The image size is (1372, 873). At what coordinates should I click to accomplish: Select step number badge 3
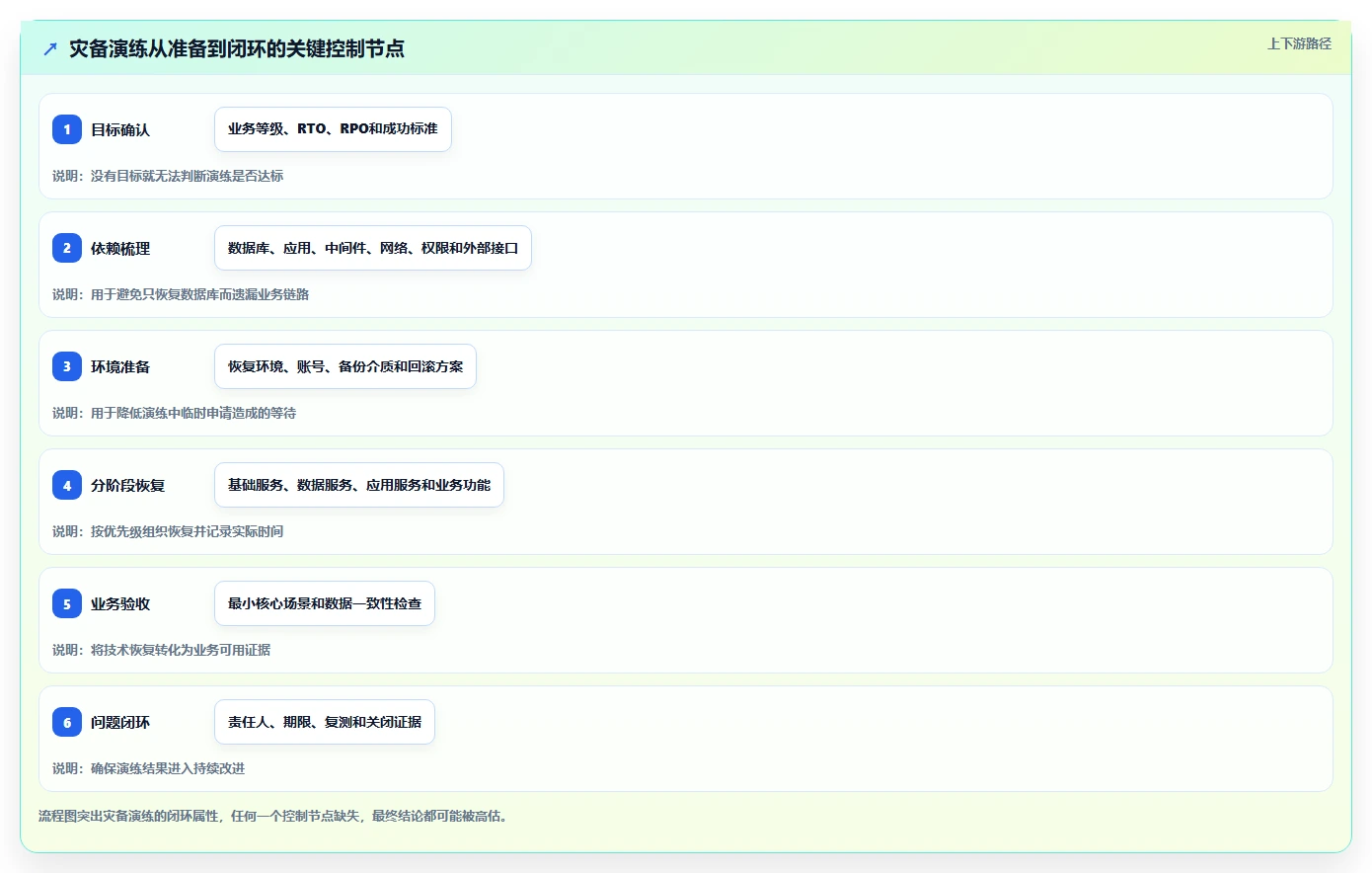[x=67, y=366]
